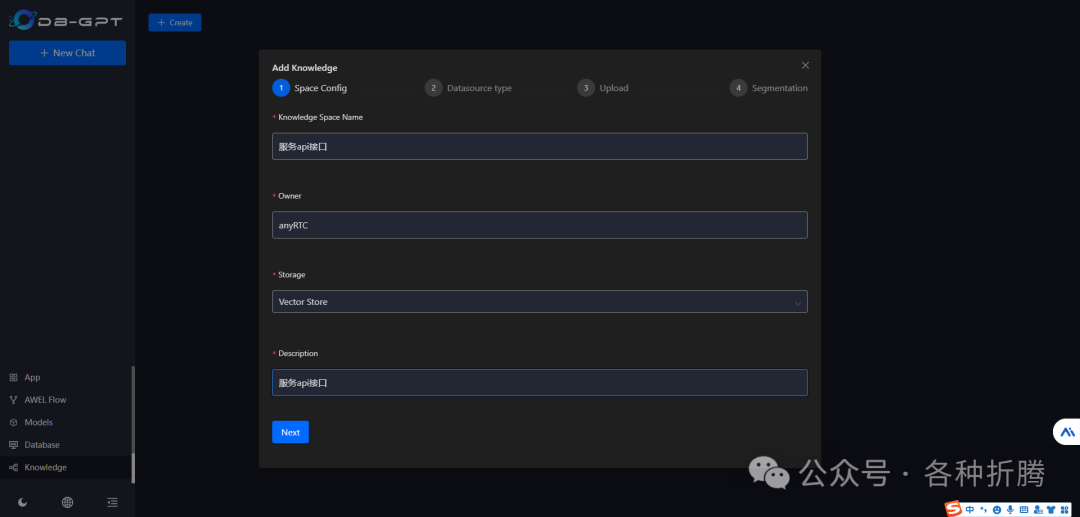
Task: Open AWEL Flow in sidebar
Action: tap(67, 400)
